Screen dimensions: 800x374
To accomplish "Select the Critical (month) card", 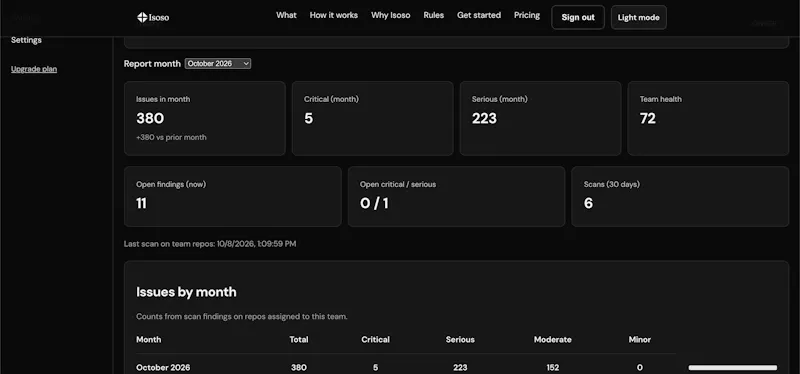I will pos(372,118).
